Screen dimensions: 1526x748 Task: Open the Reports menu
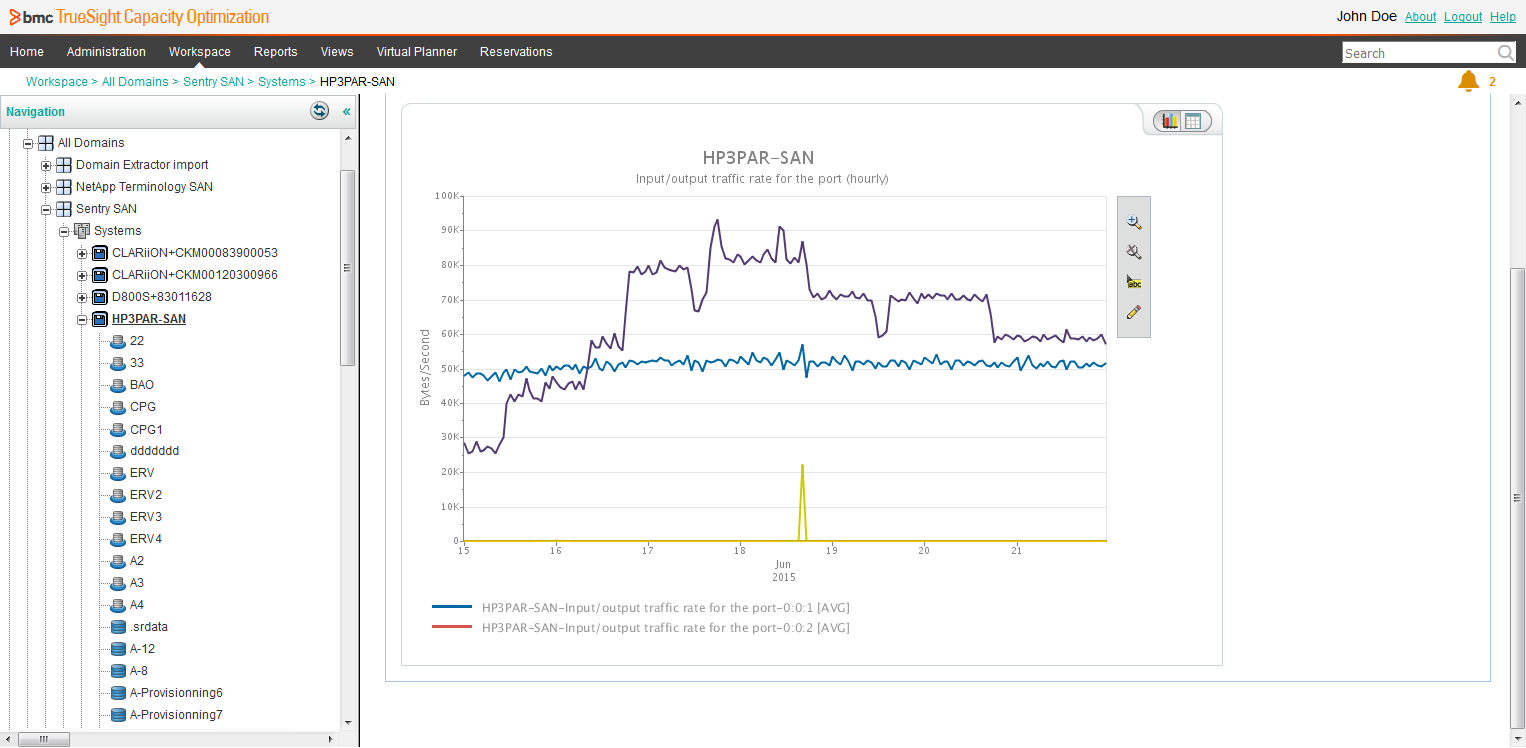pos(275,52)
